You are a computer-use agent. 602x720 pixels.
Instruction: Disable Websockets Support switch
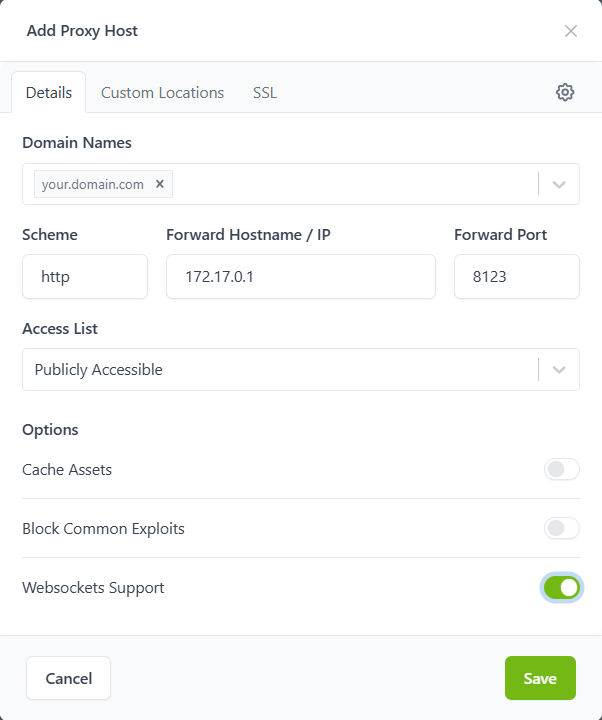coord(561,588)
